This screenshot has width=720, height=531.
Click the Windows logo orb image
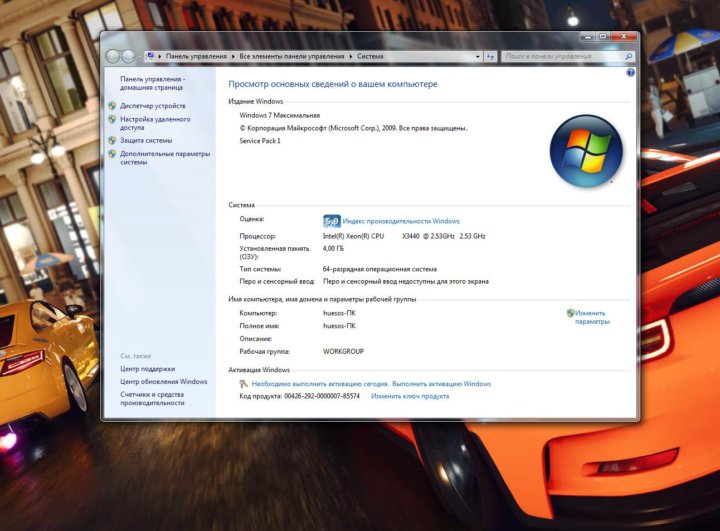pos(586,151)
